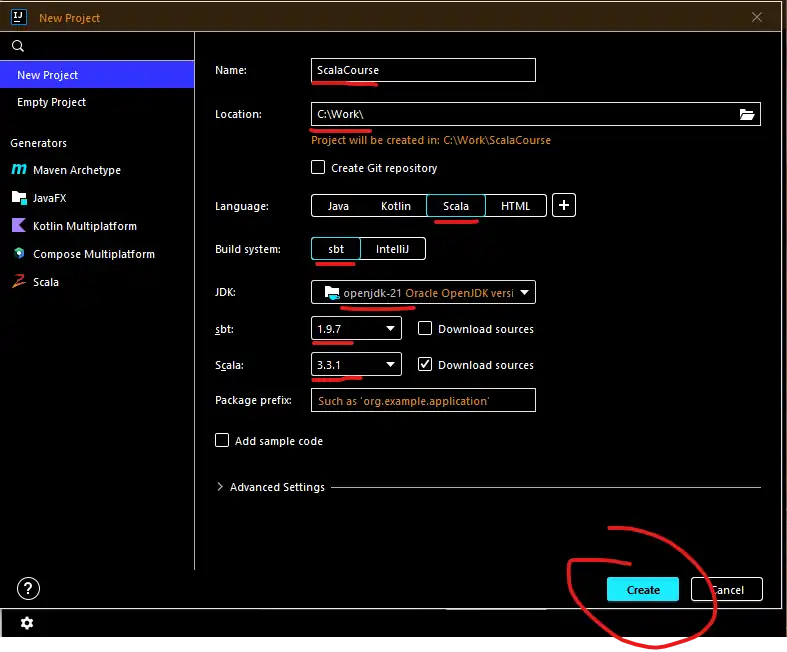Select the Maven Archetype generator
Screen dimensions: 787x652
pyautogui.click(x=76, y=170)
